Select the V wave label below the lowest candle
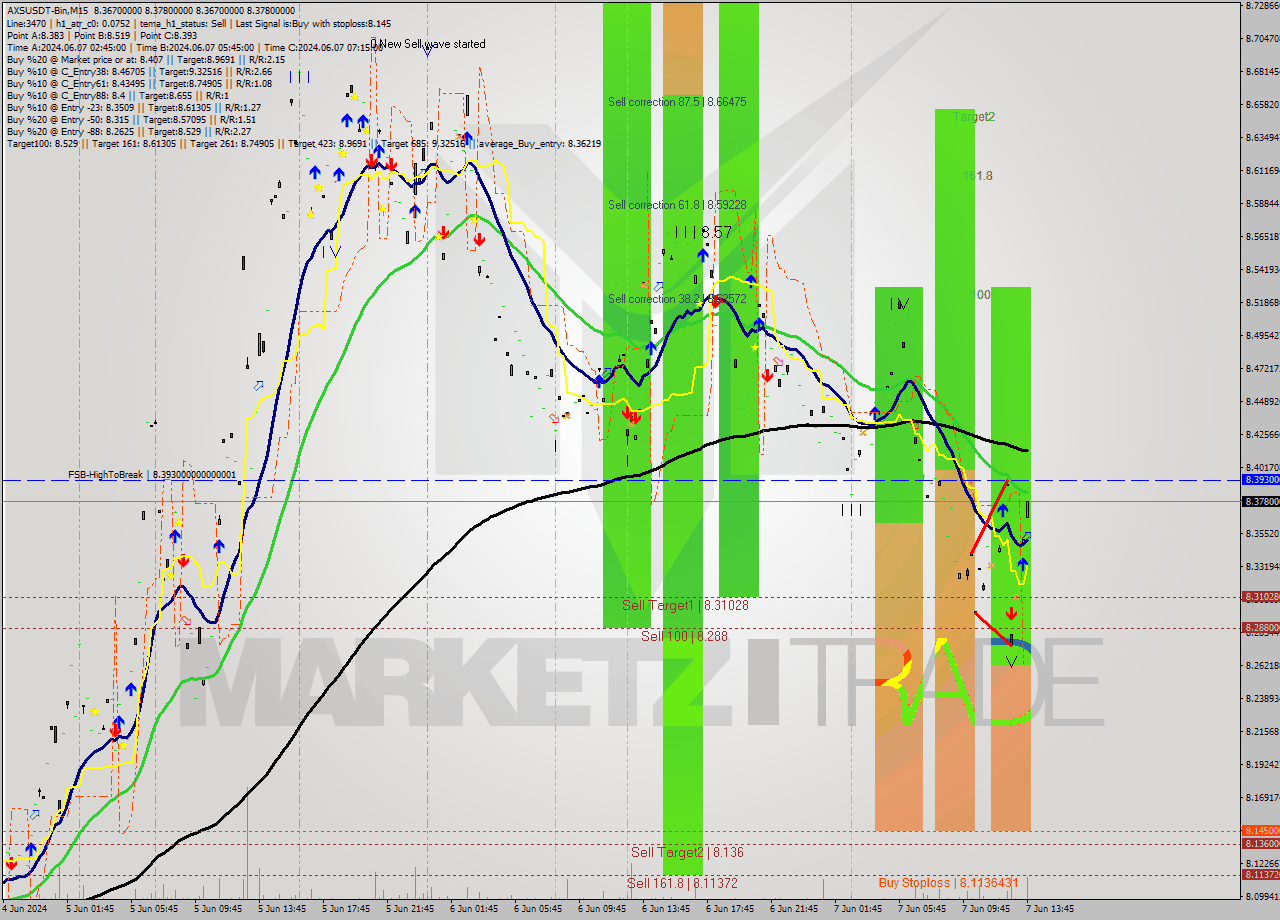Screen dimensions: 1280x920 (x=1012, y=662)
